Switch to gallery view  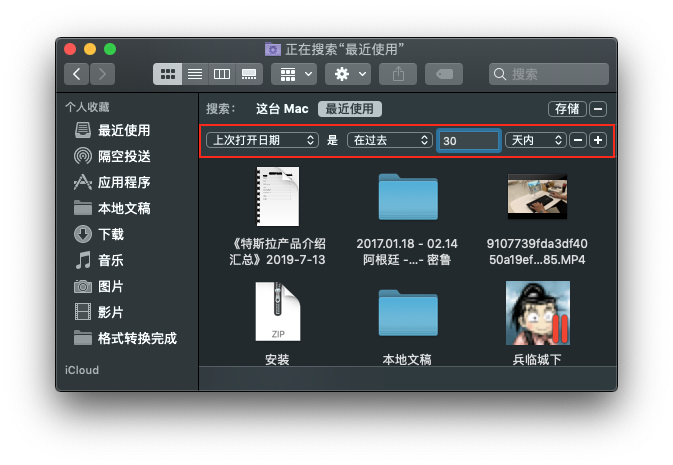(249, 74)
